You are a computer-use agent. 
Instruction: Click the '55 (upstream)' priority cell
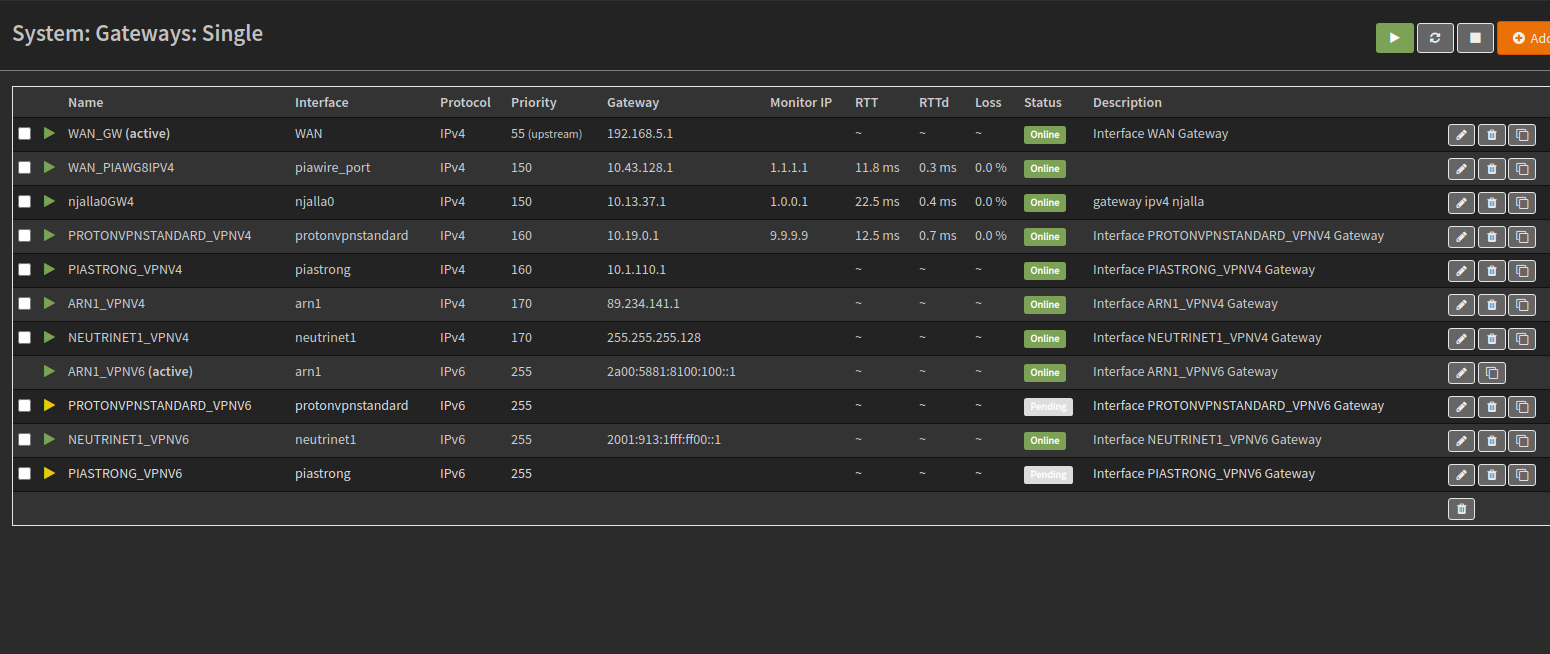[546, 133]
